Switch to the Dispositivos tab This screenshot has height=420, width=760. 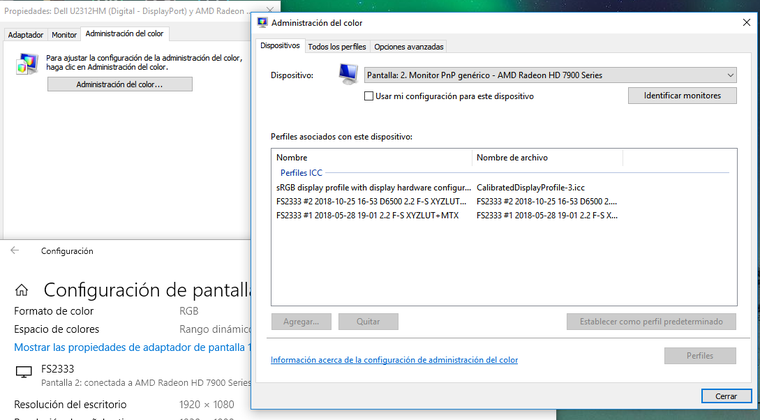[x=280, y=46]
